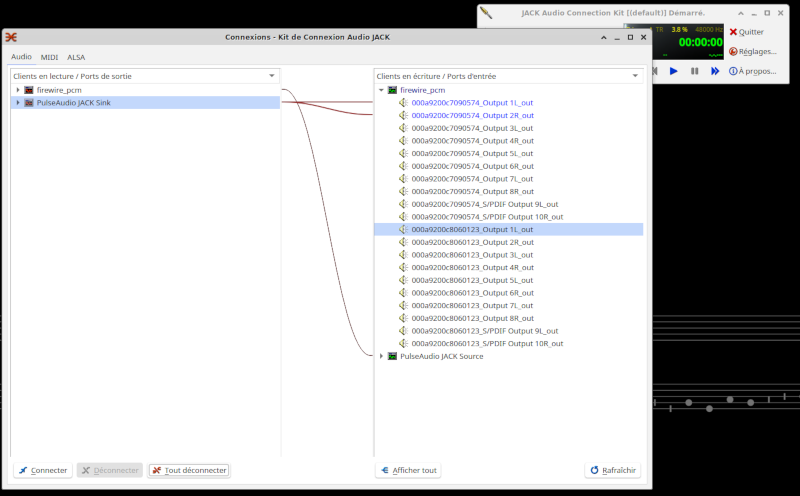
Task: Select port 000a9200c8060123_Output 7L_out
Action: pyautogui.click(x=472, y=305)
